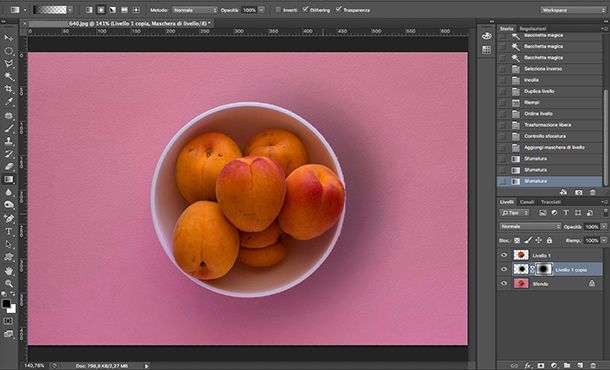
Task: Select the Zoom tool
Action: click(x=9, y=284)
